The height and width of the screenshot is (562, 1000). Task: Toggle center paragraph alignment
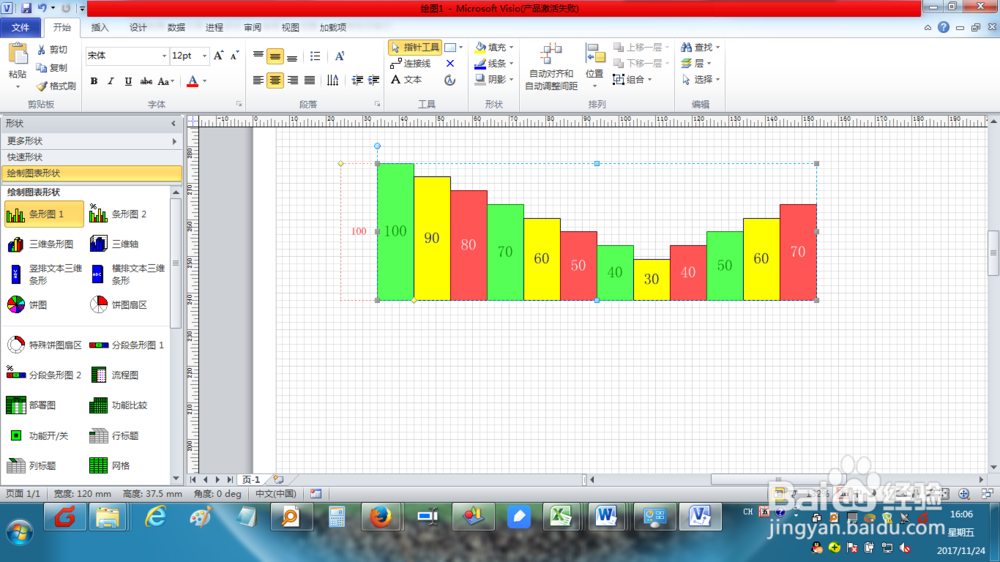(275, 80)
